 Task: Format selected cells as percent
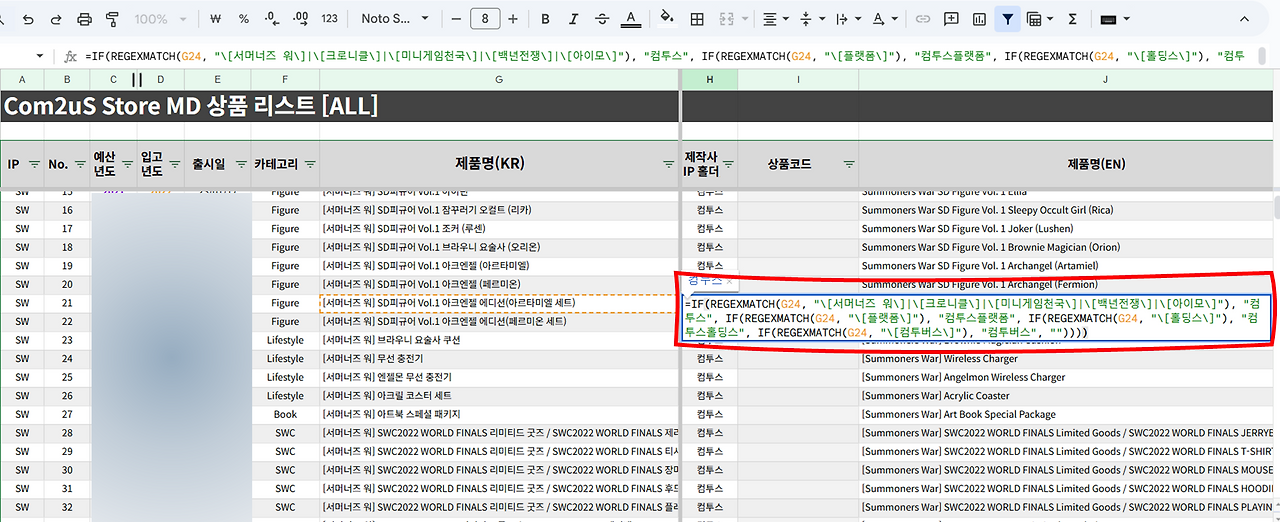244,19
